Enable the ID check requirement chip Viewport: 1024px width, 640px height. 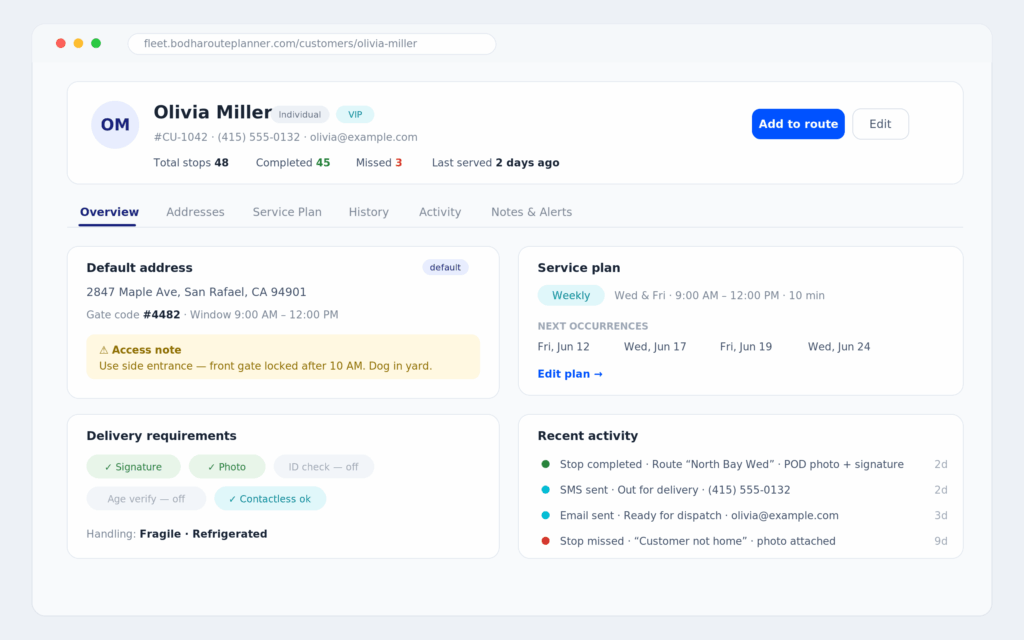[x=323, y=467]
